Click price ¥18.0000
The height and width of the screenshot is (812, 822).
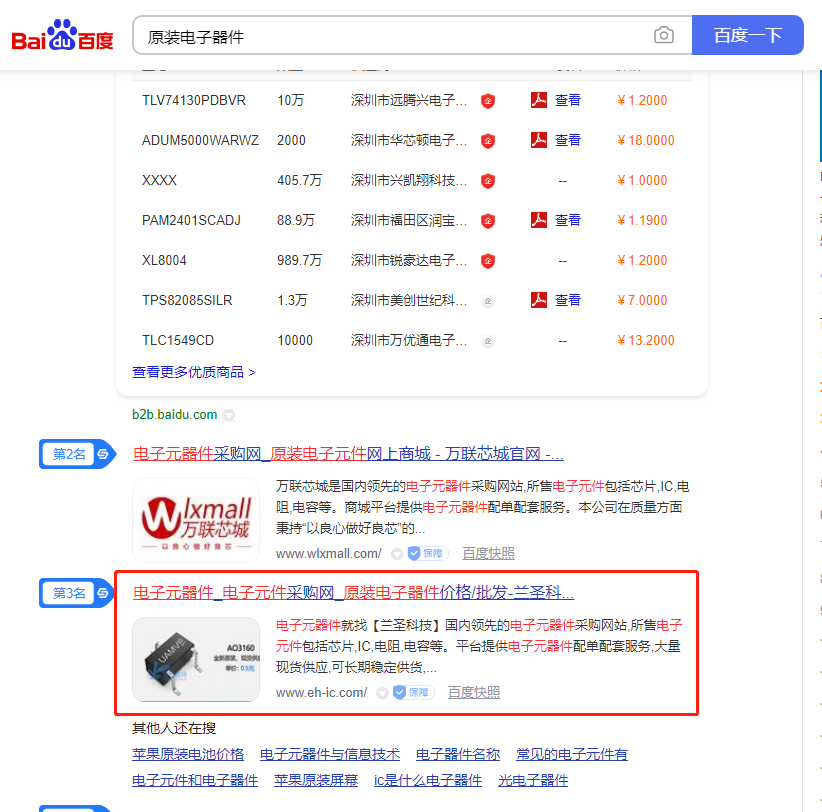(x=645, y=140)
